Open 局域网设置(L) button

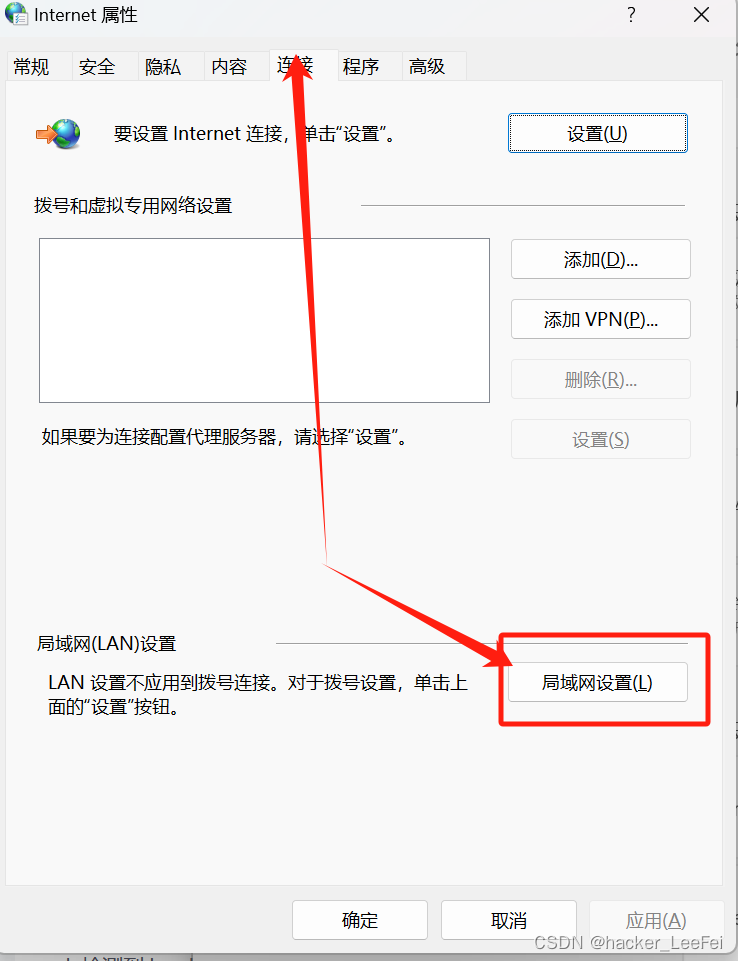pyautogui.click(x=598, y=682)
